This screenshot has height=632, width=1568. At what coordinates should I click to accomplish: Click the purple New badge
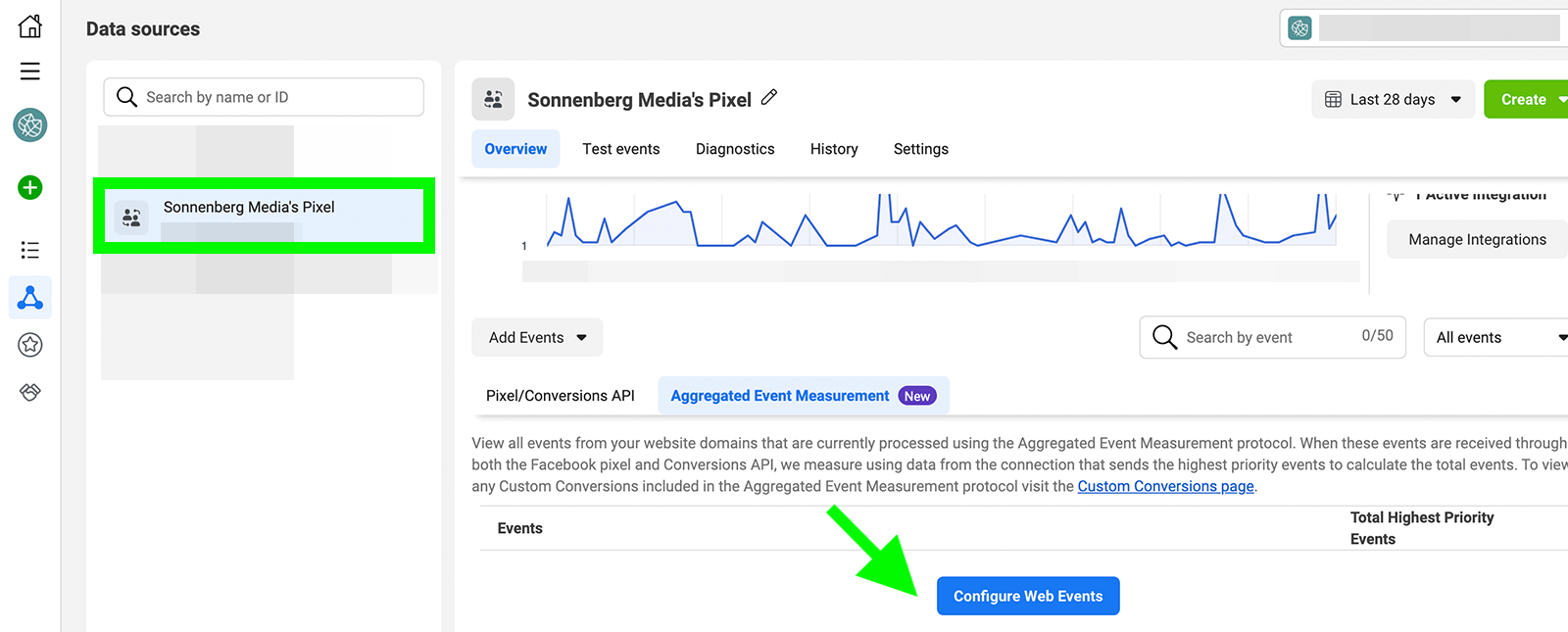pyautogui.click(x=917, y=396)
